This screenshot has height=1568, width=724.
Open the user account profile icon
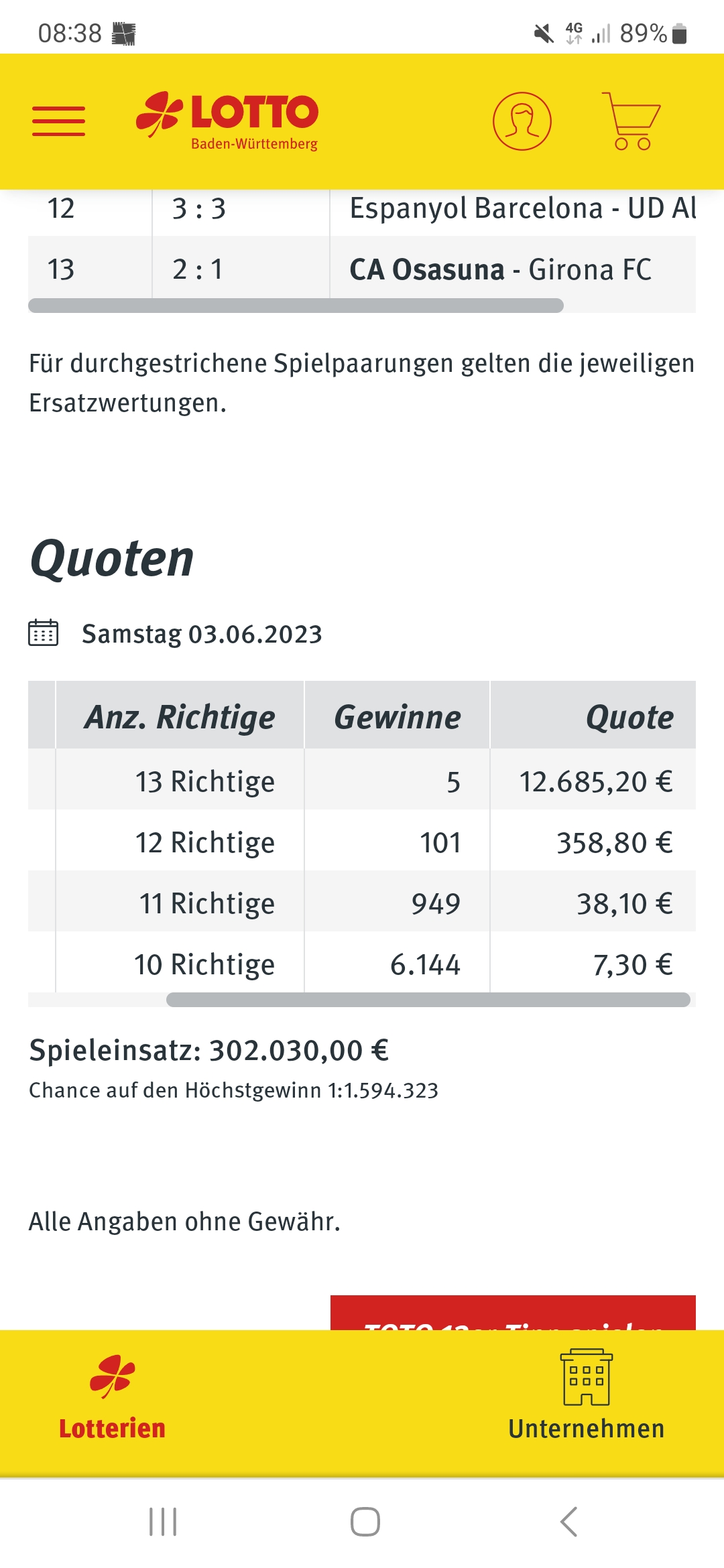[522, 121]
